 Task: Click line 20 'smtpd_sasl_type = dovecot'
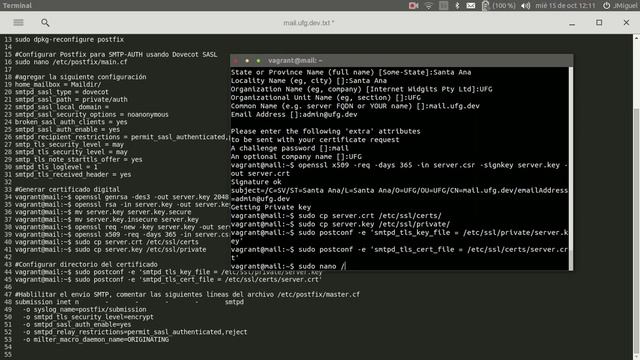click(x=62, y=92)
